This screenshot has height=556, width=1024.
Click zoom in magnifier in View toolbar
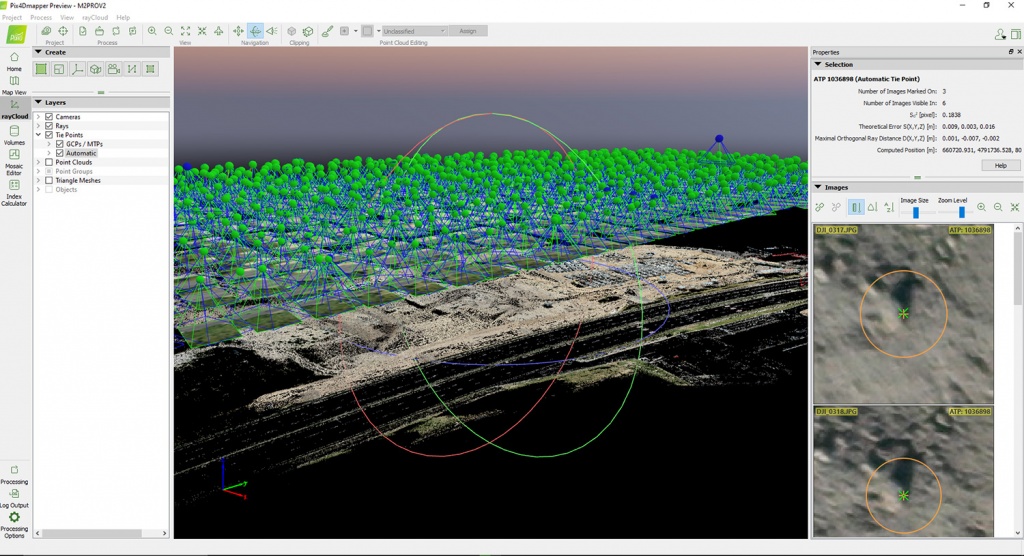pos(152,31)
